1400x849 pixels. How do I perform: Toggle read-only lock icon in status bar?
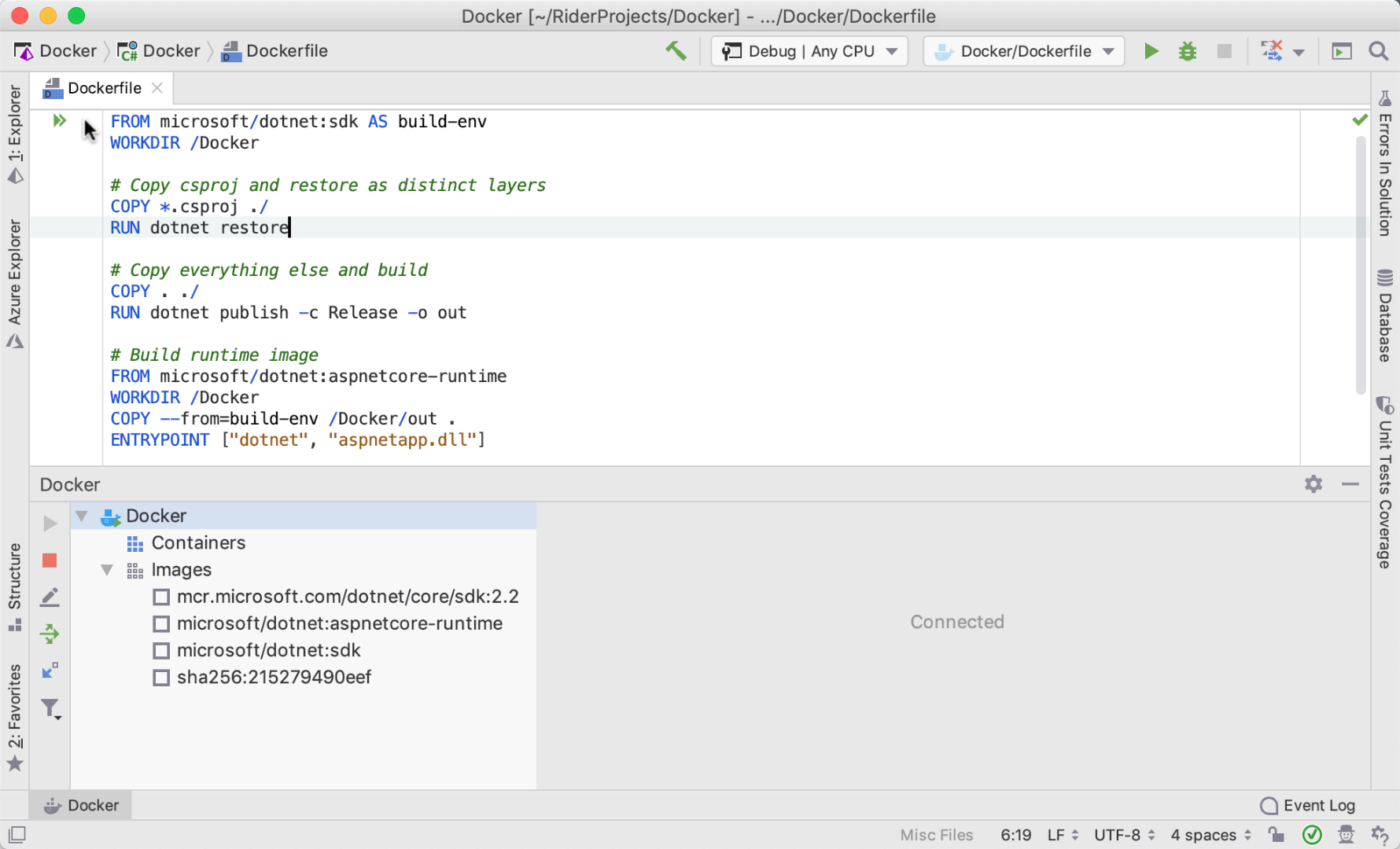(1277, 835)
